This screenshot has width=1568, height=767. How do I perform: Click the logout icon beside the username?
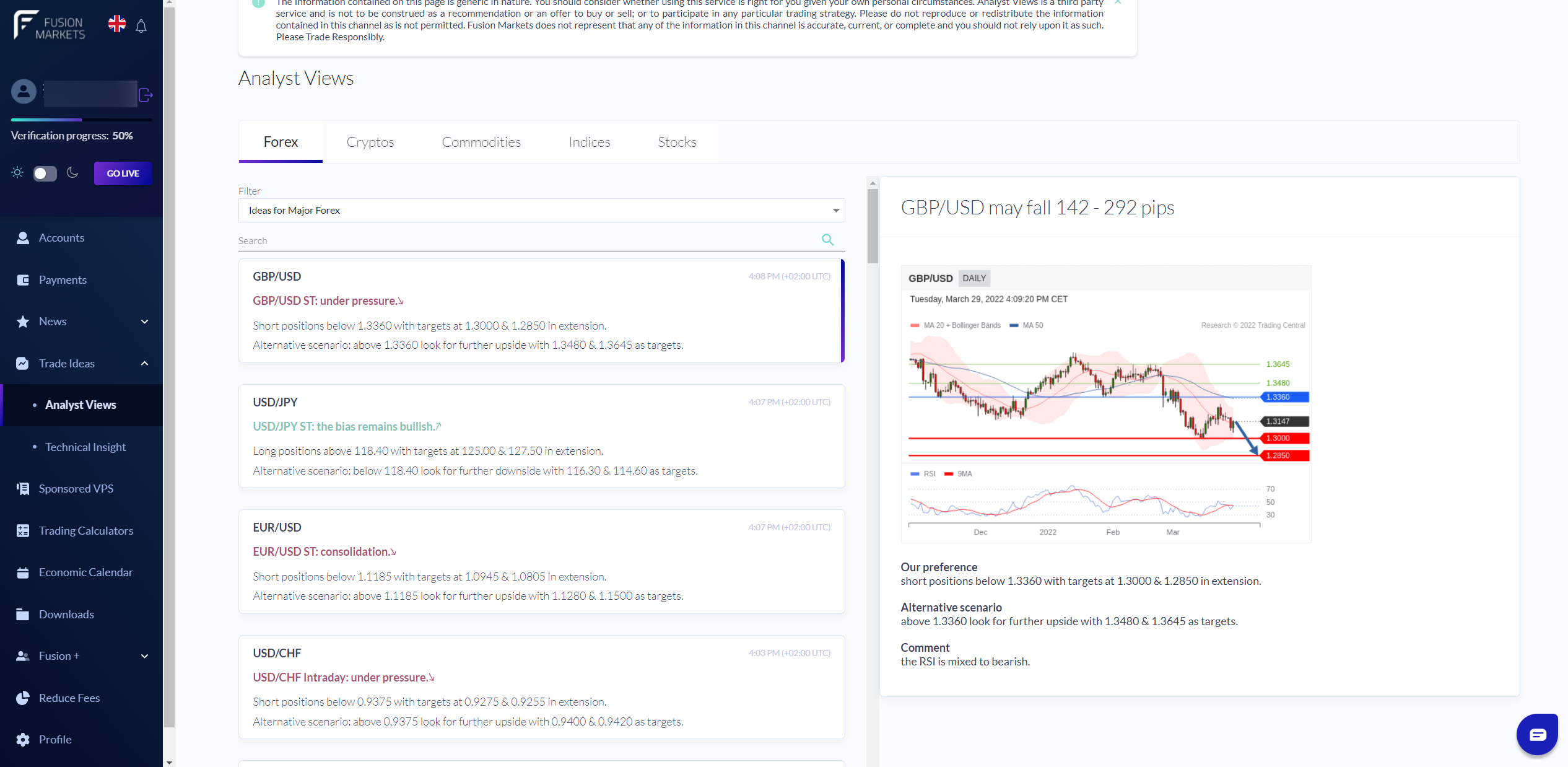click(x=146, y=95)
